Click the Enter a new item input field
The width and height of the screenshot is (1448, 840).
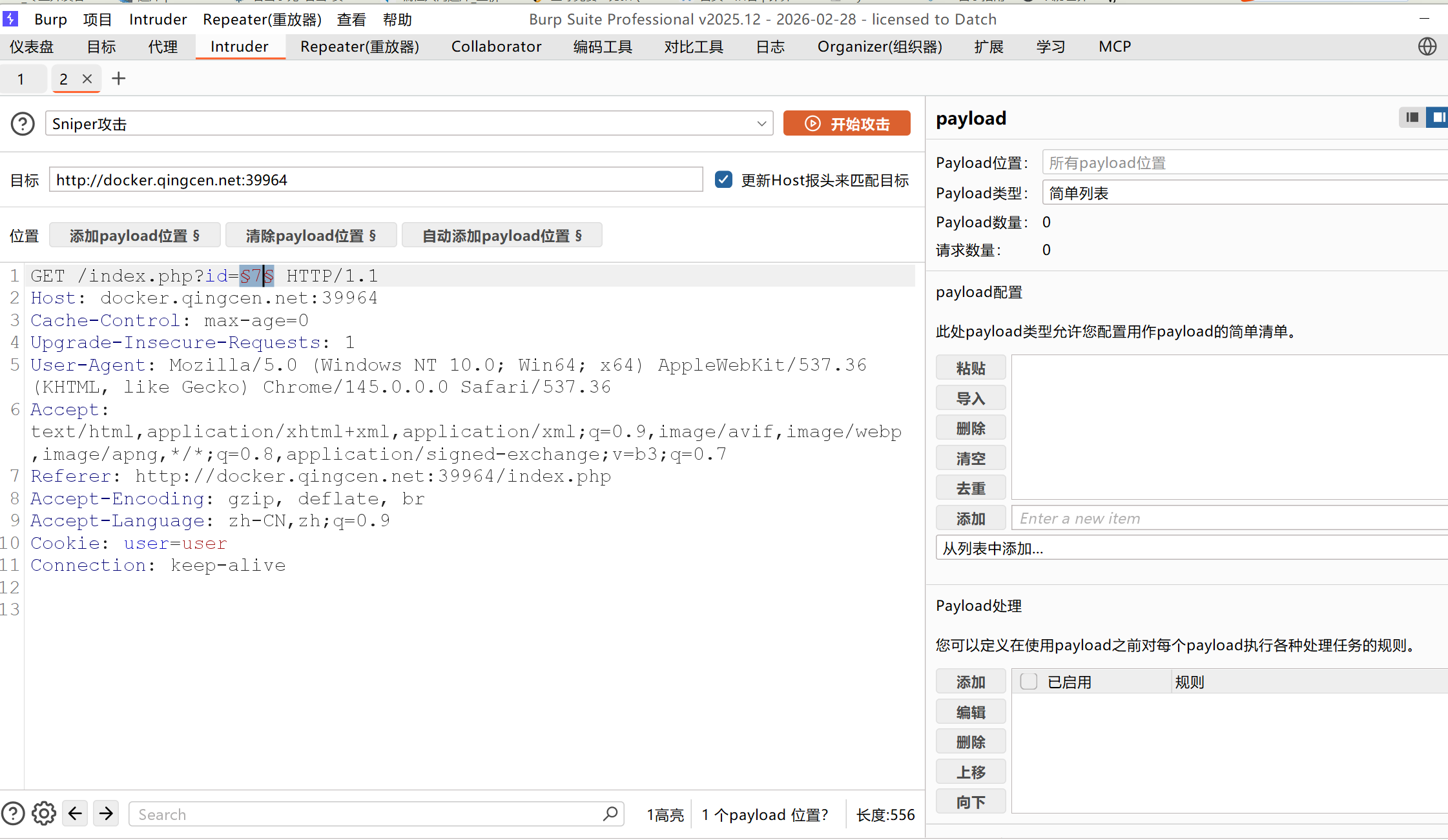1195,518
